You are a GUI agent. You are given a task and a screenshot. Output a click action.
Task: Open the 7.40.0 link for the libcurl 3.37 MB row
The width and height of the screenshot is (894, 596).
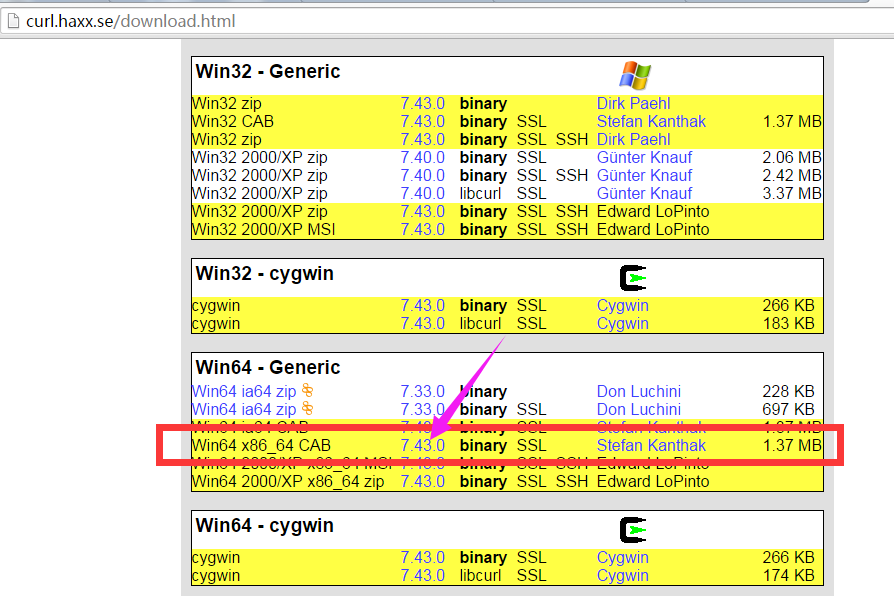coord(422,193)
